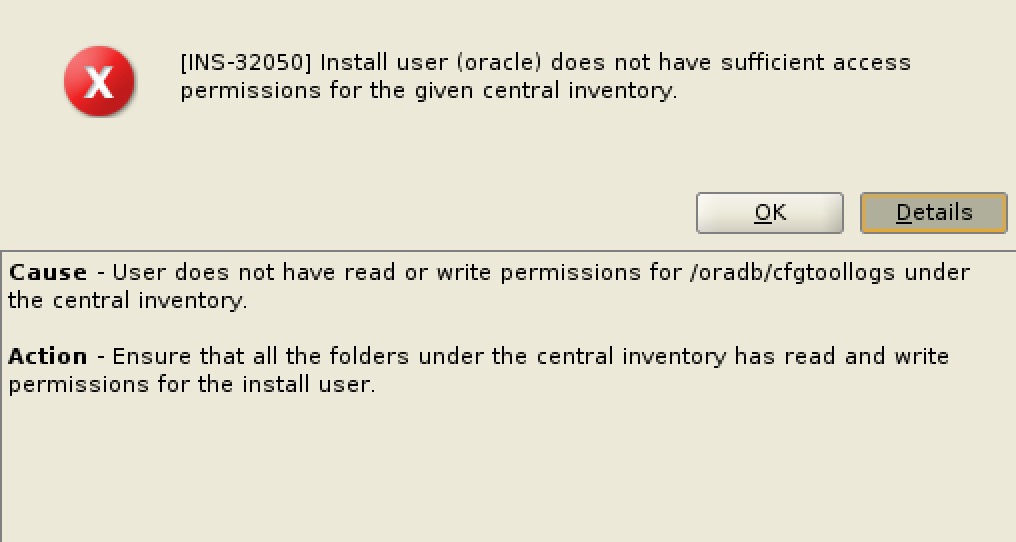Click the blank dialog area left of OK
Screen dimensions: 1016x542
click(x=350, y=212)
